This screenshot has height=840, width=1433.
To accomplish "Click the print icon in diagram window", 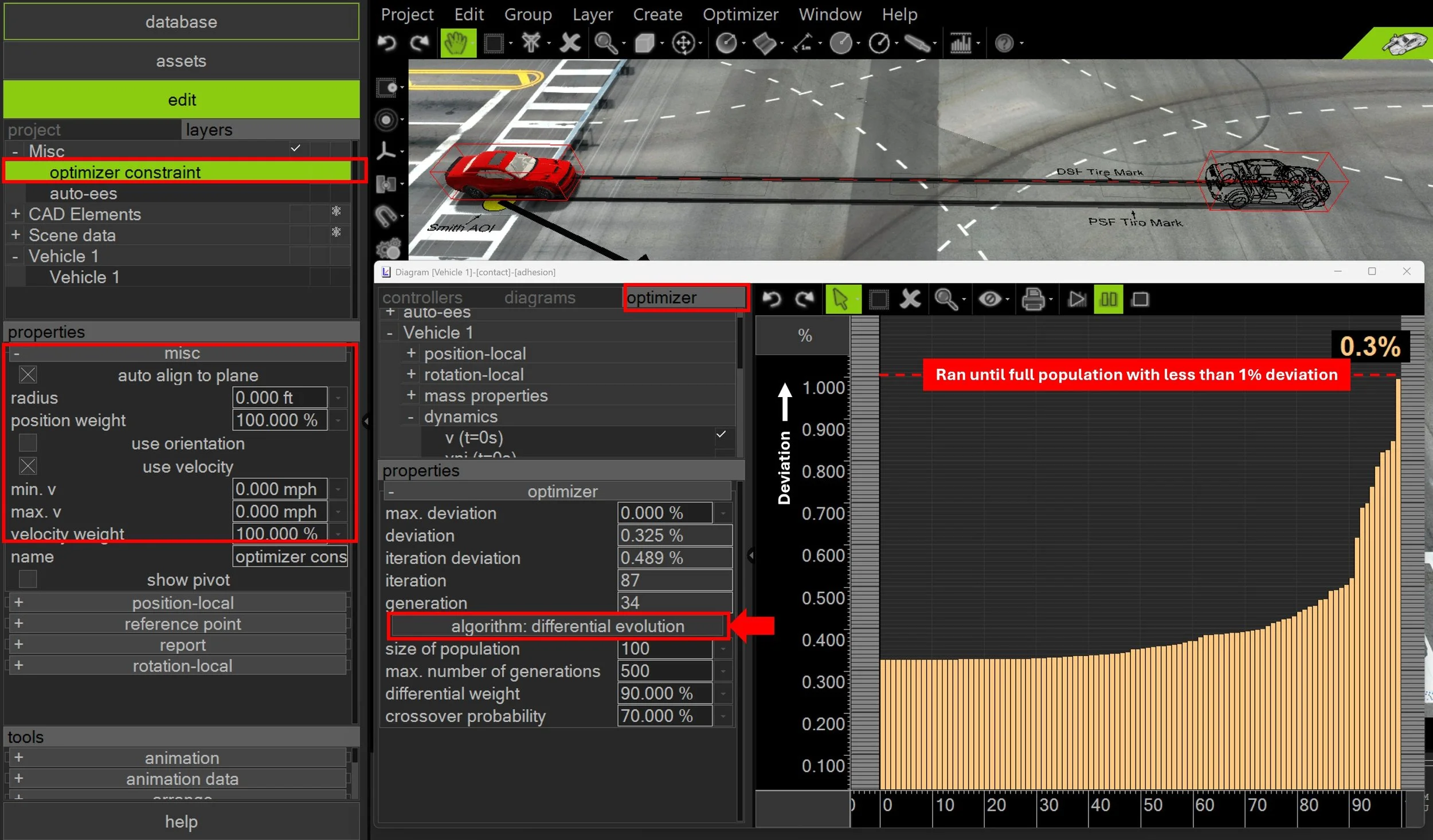I will (1033, 299).
